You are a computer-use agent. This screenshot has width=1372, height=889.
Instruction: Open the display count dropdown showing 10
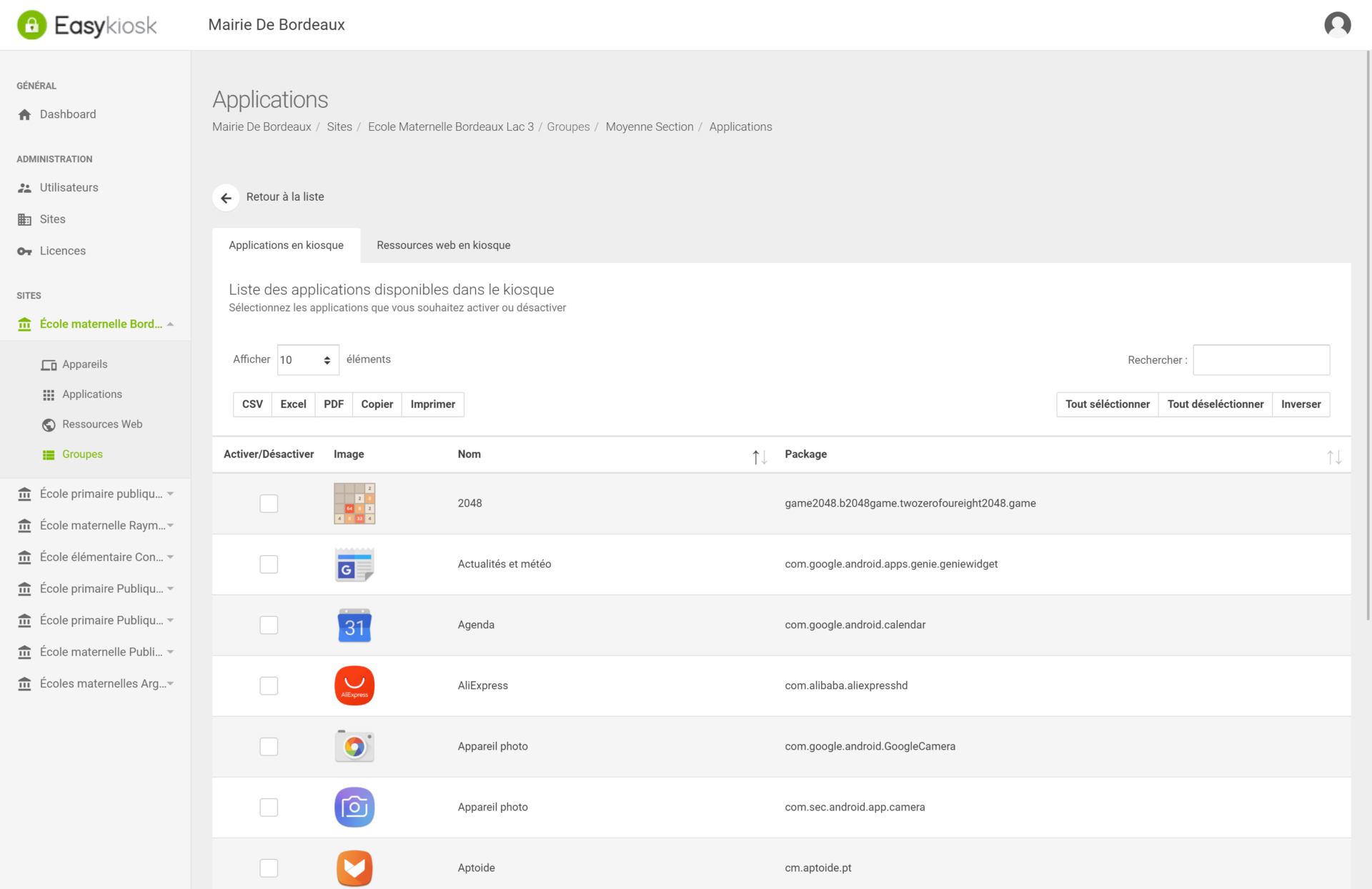pos(305,359)
